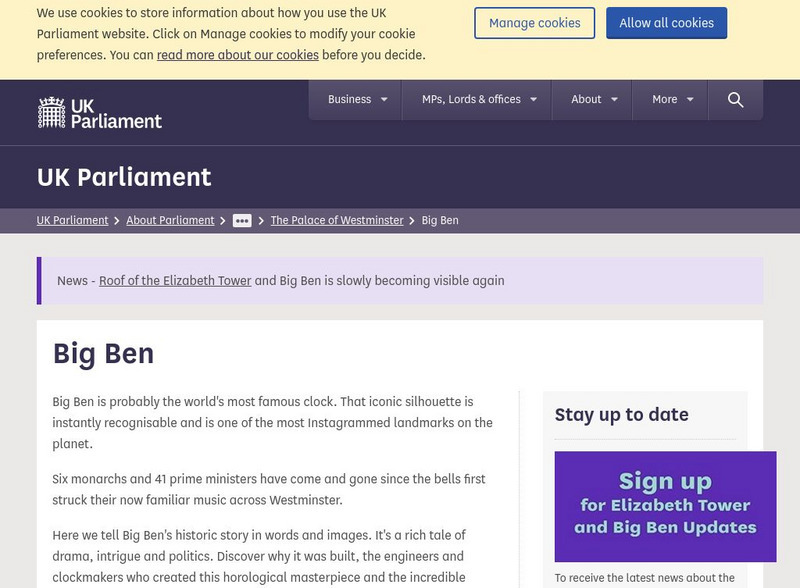The height and width of the screenshot is (588, 800).
Task: Go to UK Parliament breadcrumb link
Action: pos(72,220)
